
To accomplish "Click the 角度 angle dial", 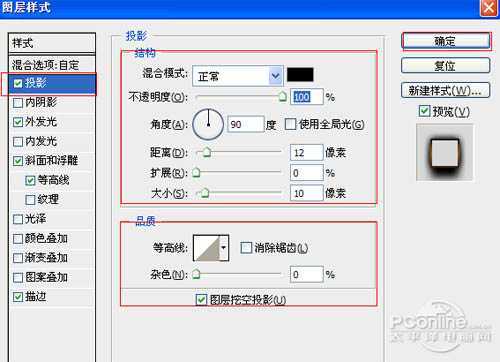I will click(x=208, y=124).
